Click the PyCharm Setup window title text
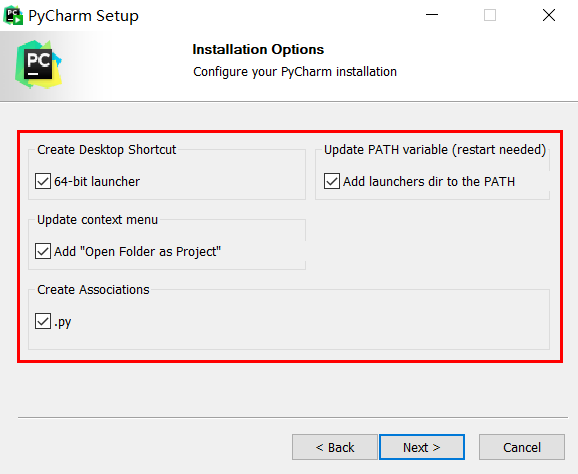Image resolution: width=578 pixels, height=474 pixels. point(84,16)
